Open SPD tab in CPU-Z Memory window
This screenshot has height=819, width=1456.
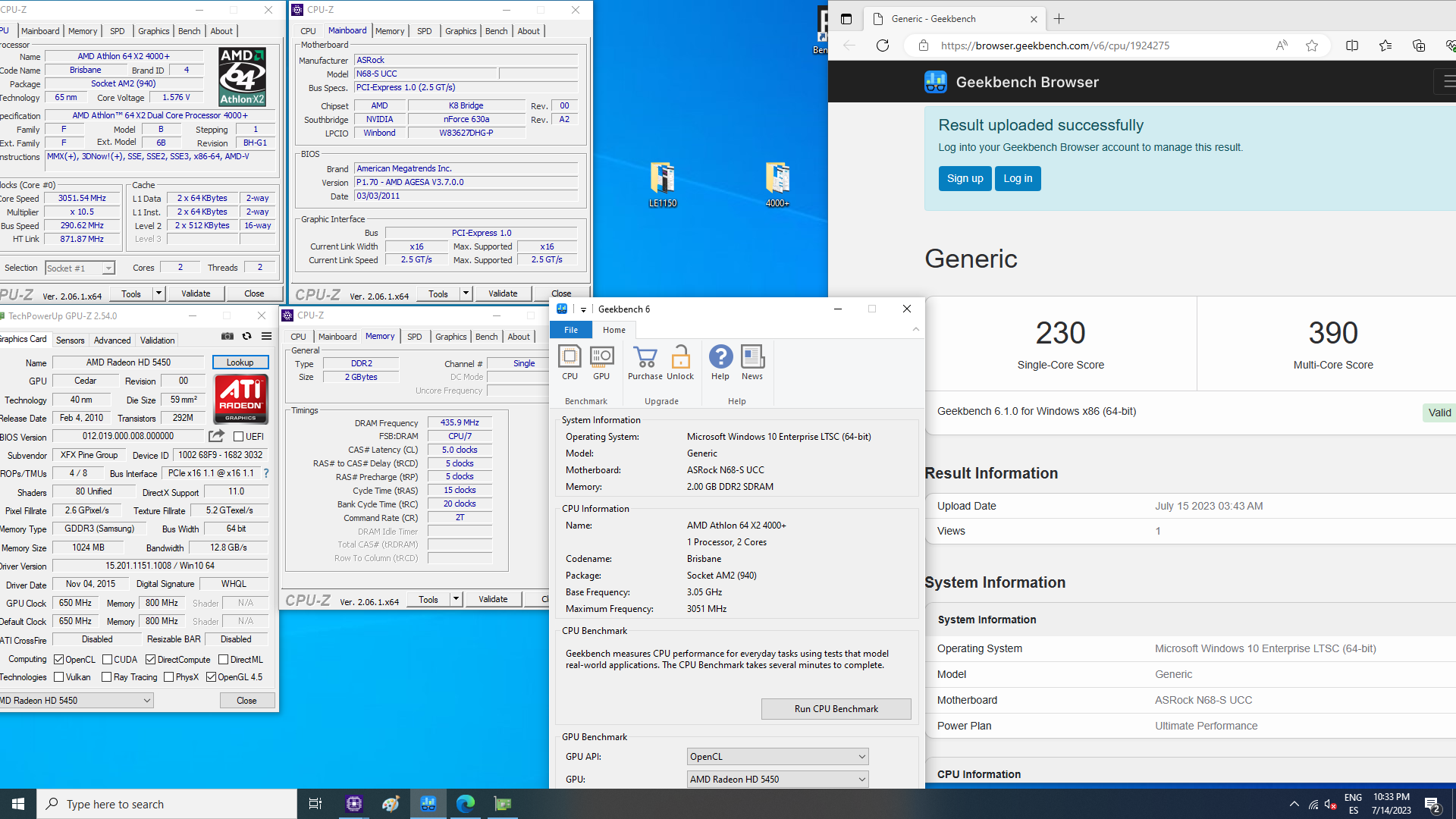point(414,337)
